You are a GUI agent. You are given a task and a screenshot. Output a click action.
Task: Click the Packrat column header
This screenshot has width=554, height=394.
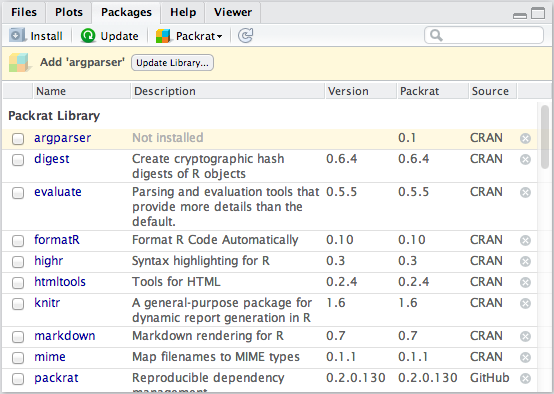[x=433, y=91]
